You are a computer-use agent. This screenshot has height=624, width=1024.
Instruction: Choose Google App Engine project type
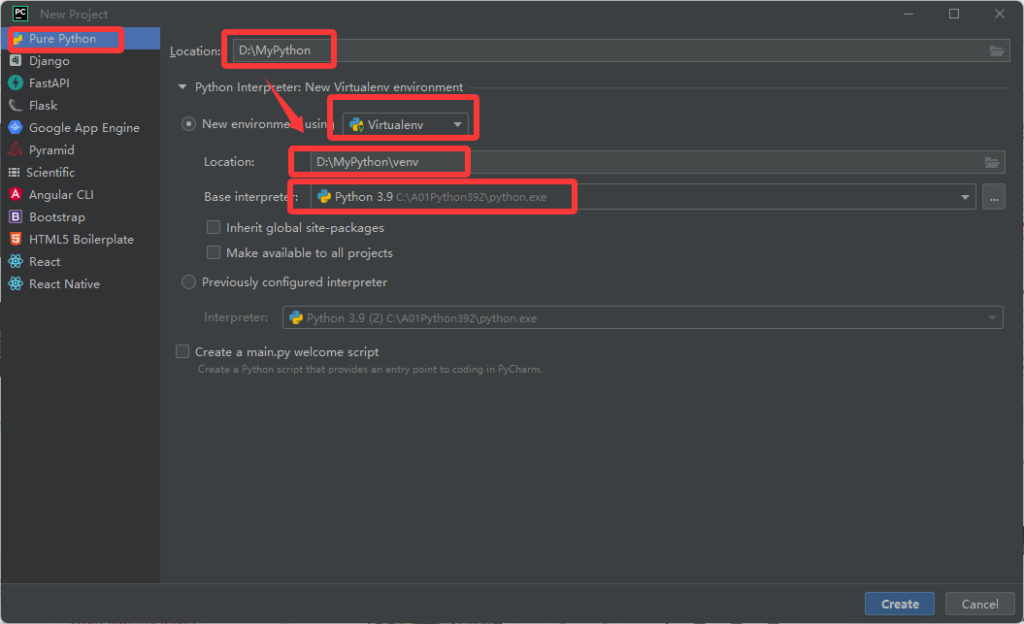[x=84, y=128]
